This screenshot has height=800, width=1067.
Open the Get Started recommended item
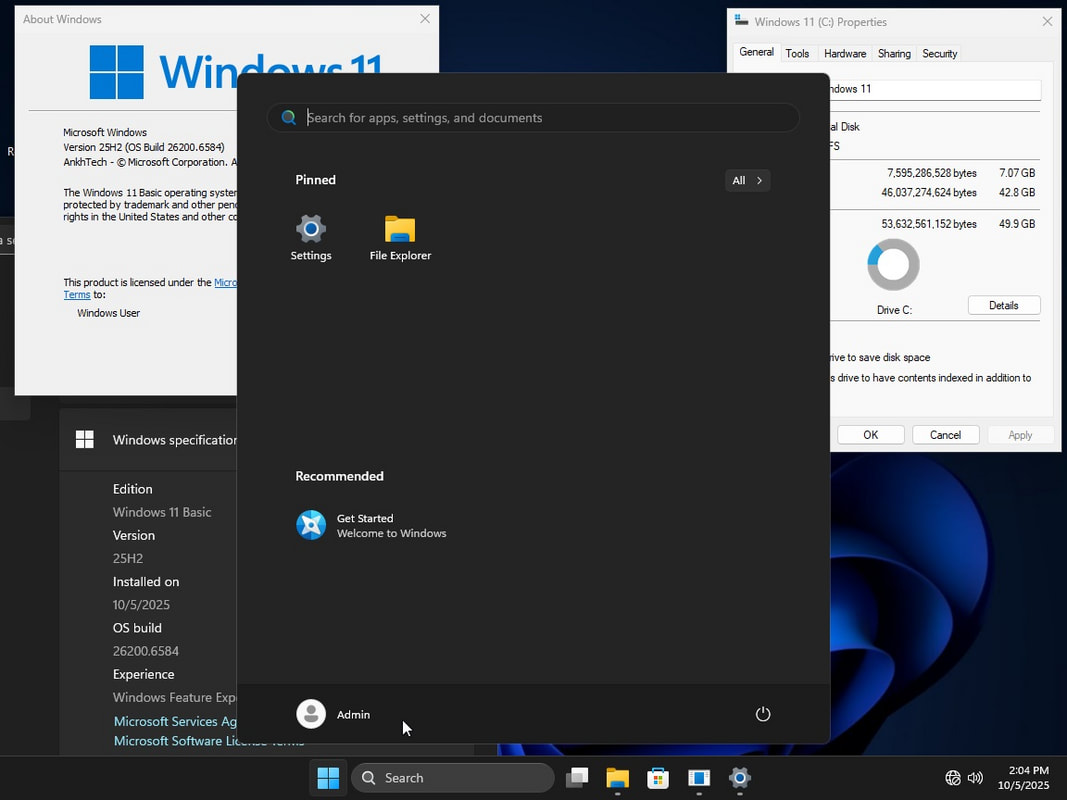(372, 525)
